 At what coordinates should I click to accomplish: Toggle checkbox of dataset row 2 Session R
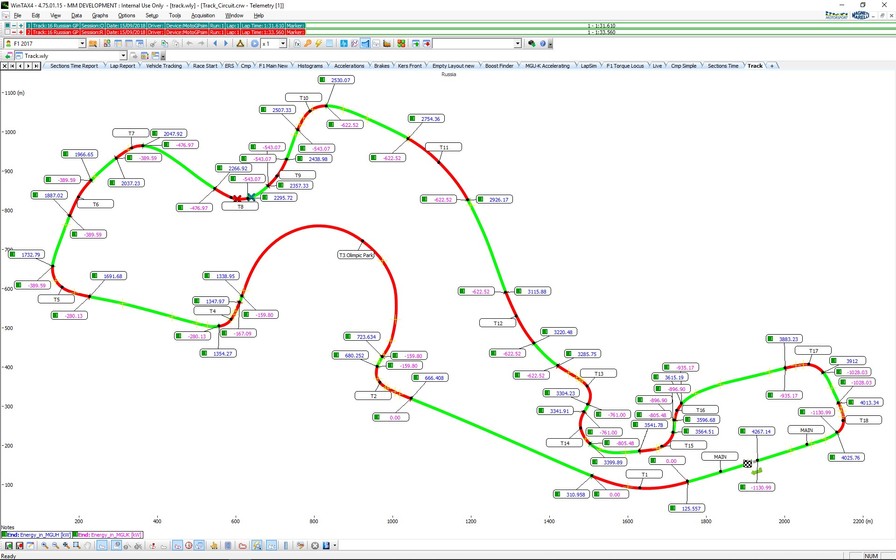(x=7, y=32)
